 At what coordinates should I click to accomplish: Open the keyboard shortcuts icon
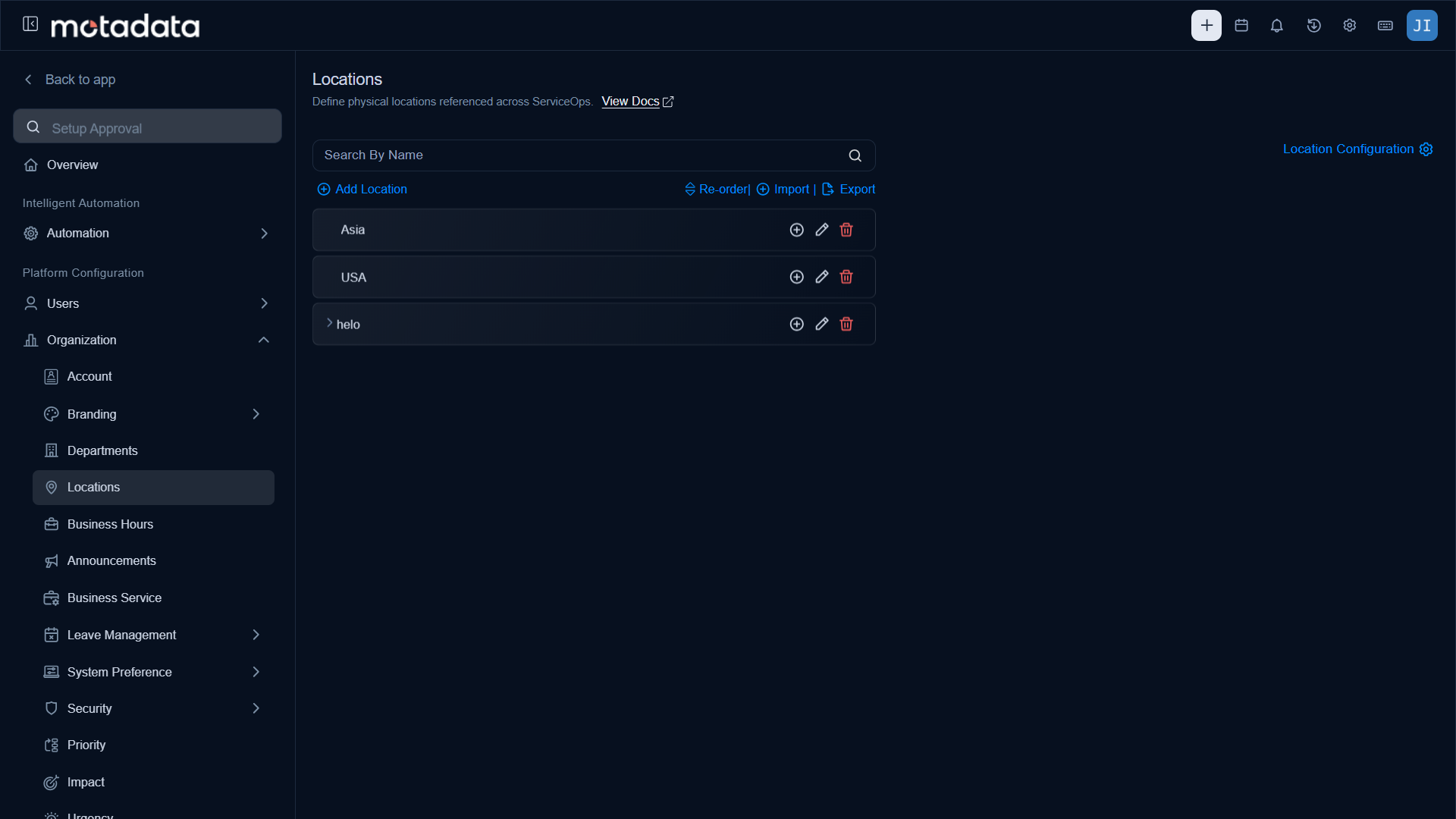click(1385, 26)
